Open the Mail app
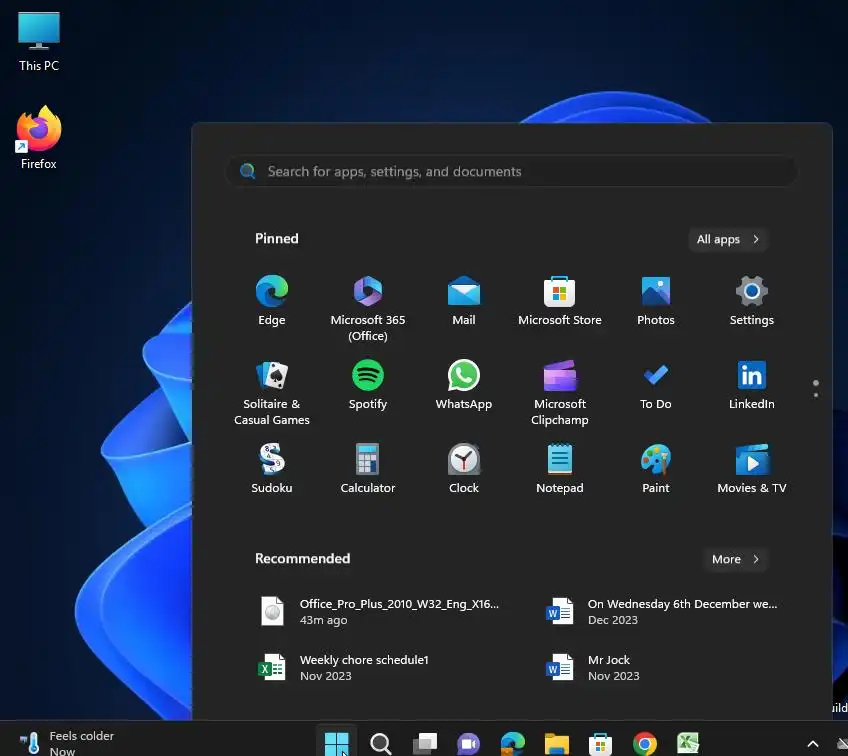848x756 pixels. click(463, 301)
